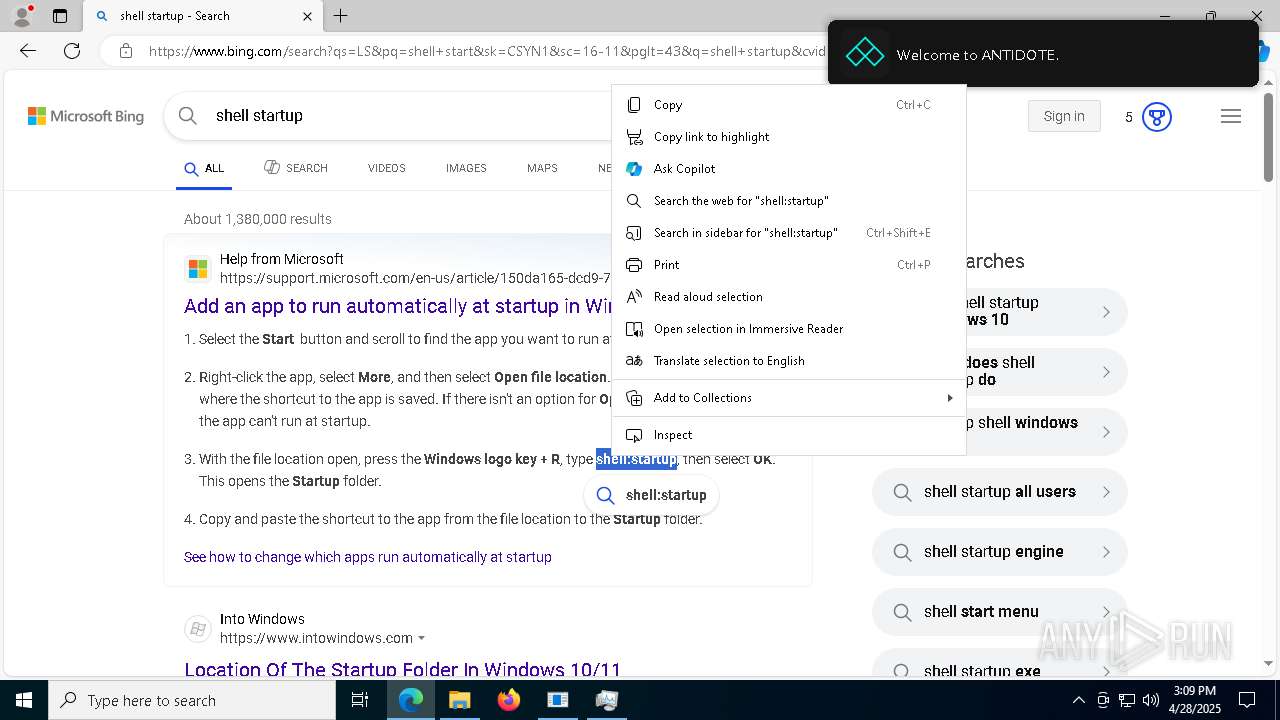This screenshot has height=720, width=1280.
Task: Switch to the SEARCH tab
Action: tap(296, 168)
